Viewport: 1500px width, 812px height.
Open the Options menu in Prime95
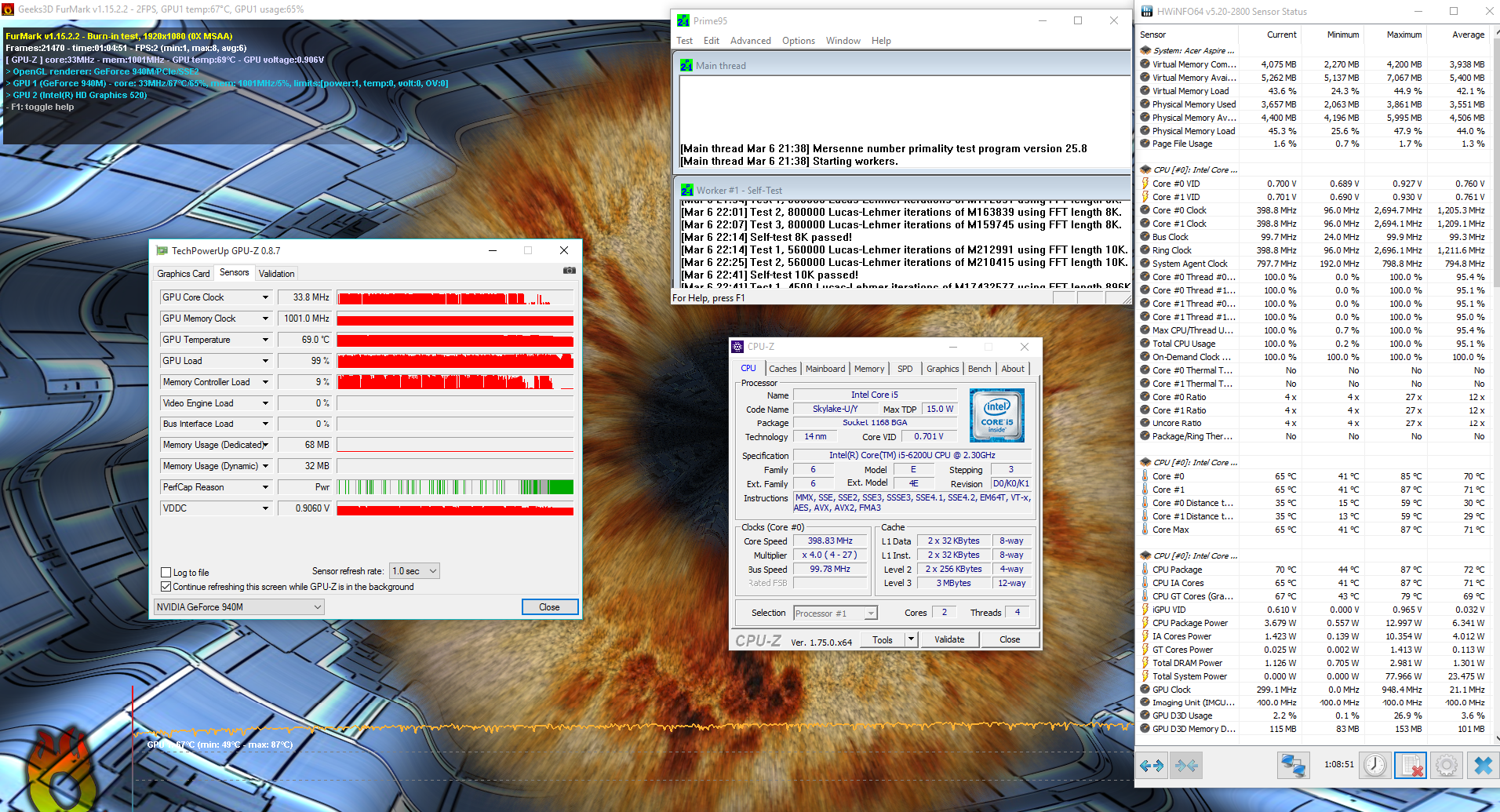tap(799, 41)
